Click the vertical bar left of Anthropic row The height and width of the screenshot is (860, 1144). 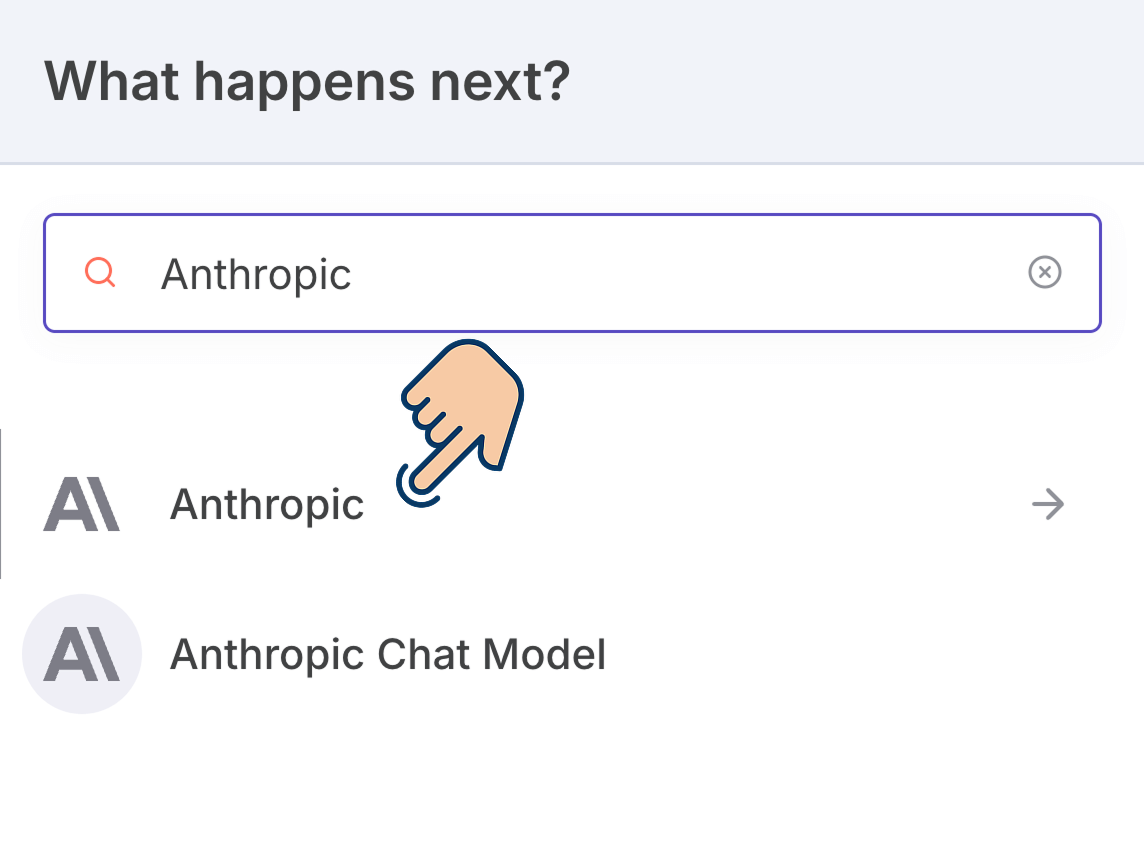(x=1, y=504)
